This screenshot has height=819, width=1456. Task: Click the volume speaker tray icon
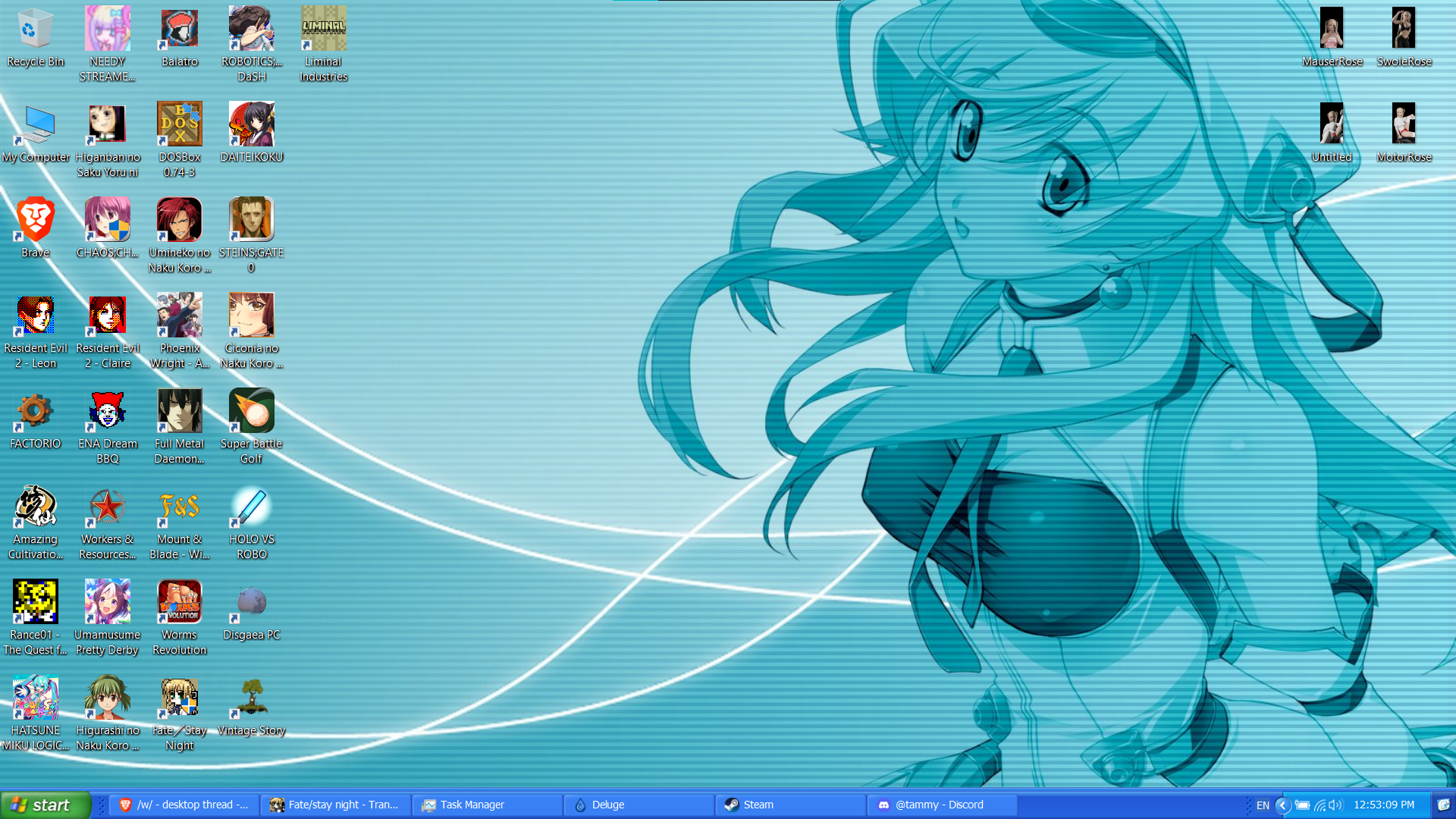[1336, 805]
